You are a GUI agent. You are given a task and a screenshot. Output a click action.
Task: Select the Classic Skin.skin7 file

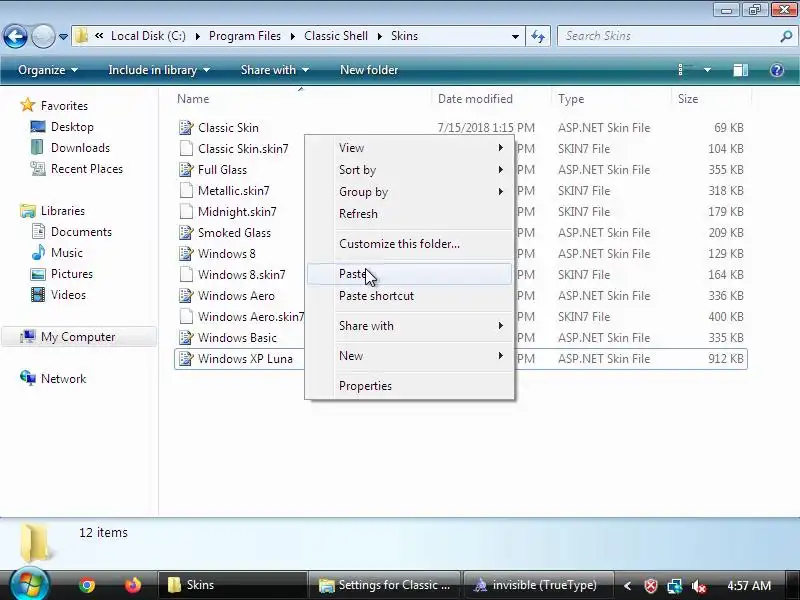pos(243,148)
